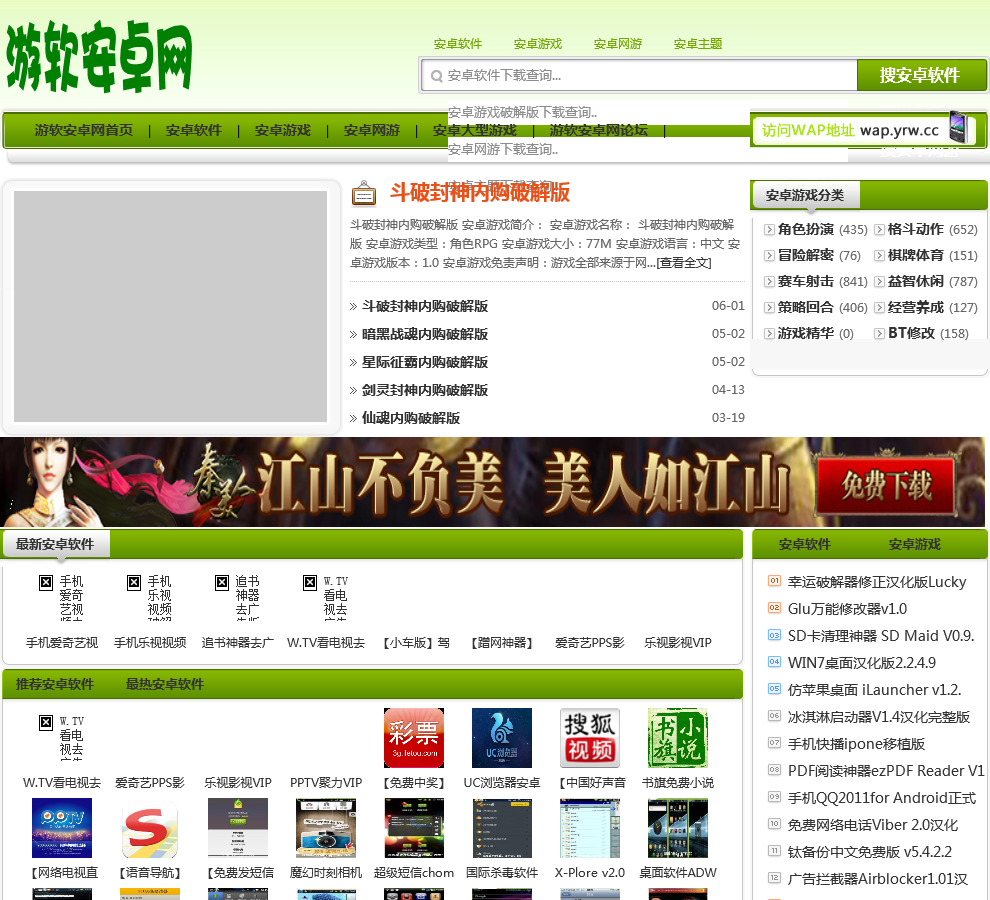Open the 江山不负美 game banner
This screenshot has height=900, width=990.
point(492,482)
